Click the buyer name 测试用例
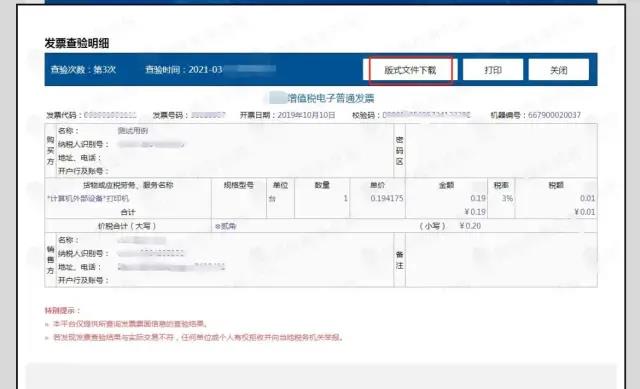This screenshot has height=389, width=640. (133, 131)
